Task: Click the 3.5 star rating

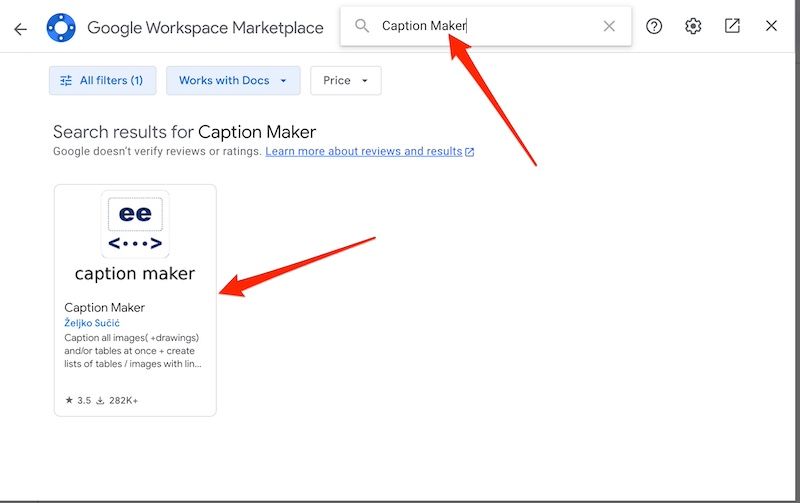Action: (x=78, y=400)
